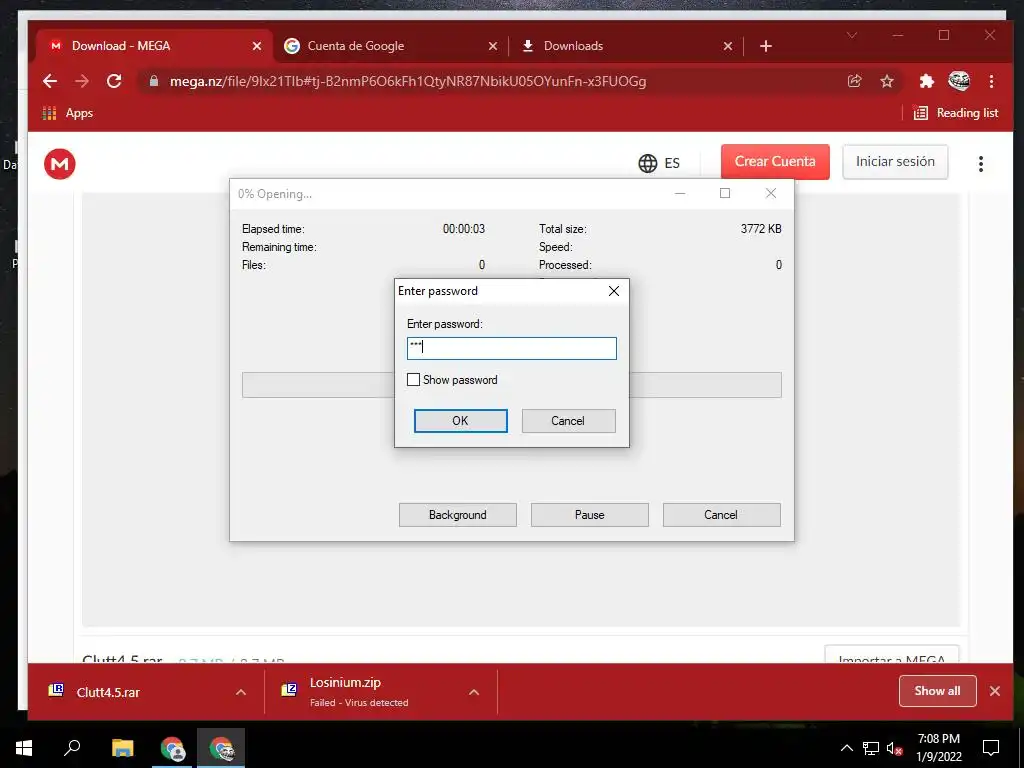Open the ES language selector
The width and height of the screenshot is (1024, 768).
point(658,163)
